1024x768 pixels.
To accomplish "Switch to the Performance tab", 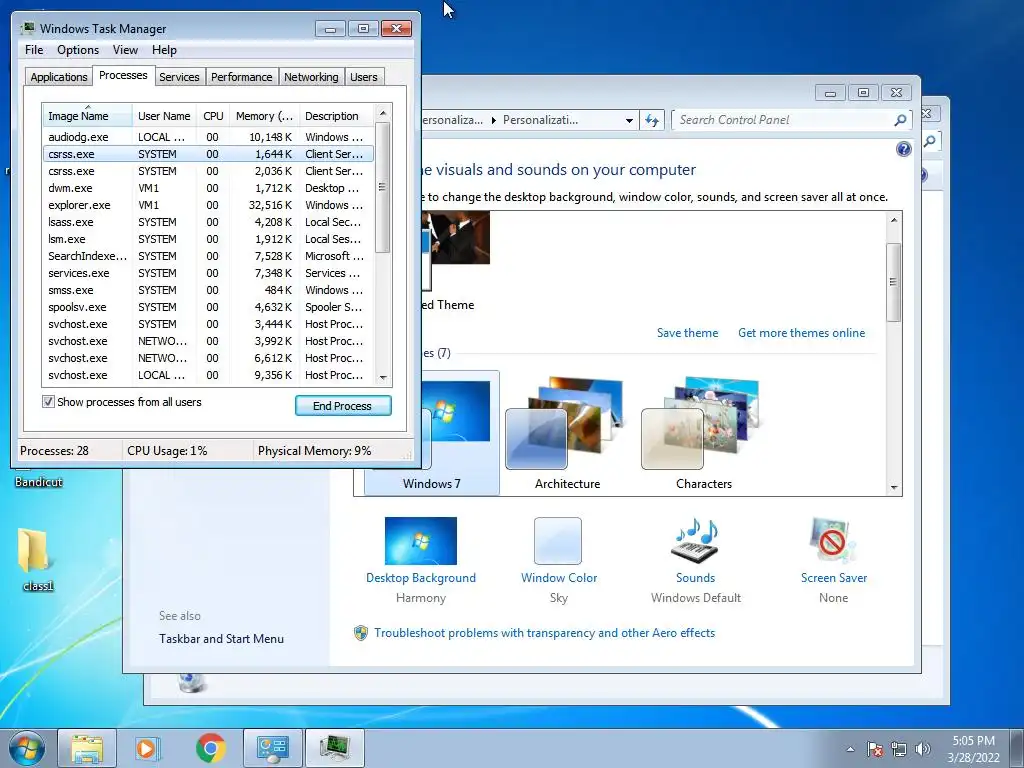I will 242,77.
